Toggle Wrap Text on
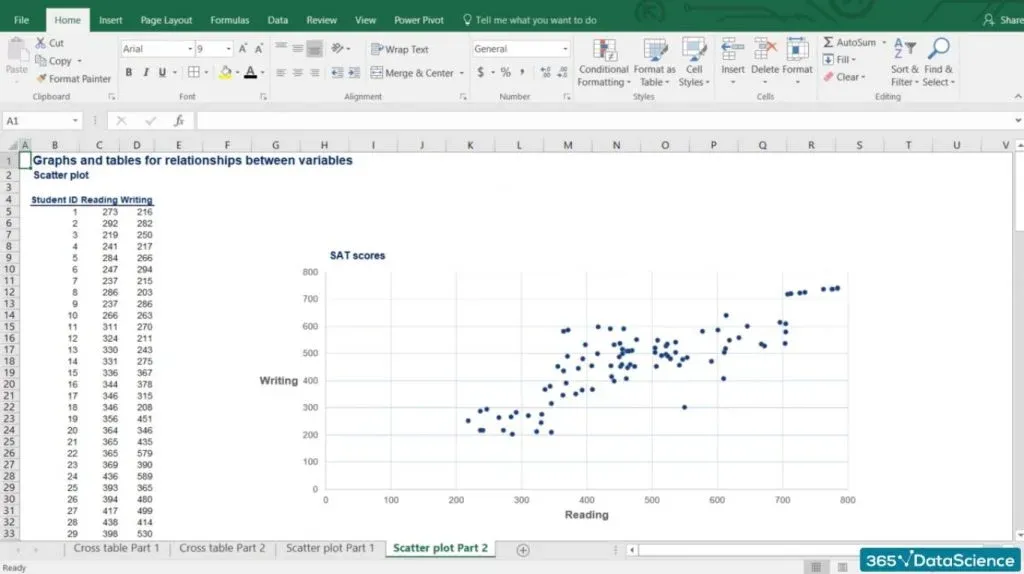This screenshot has width=1024, height=574. click(x=399, y=49)
